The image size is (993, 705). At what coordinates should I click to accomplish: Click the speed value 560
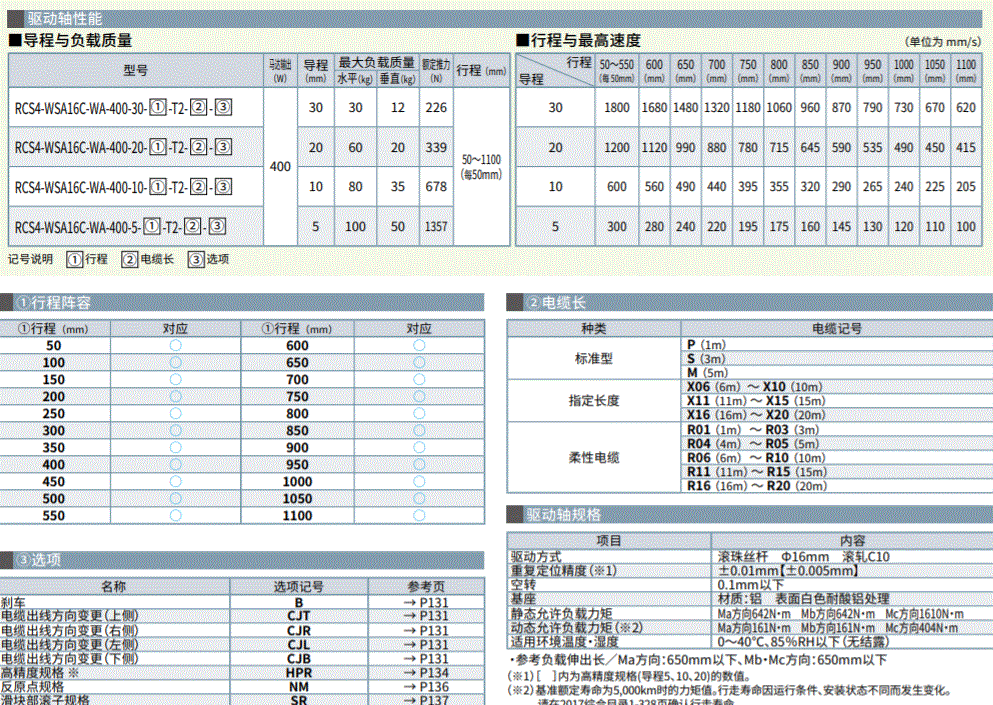[x=654, y=187]
